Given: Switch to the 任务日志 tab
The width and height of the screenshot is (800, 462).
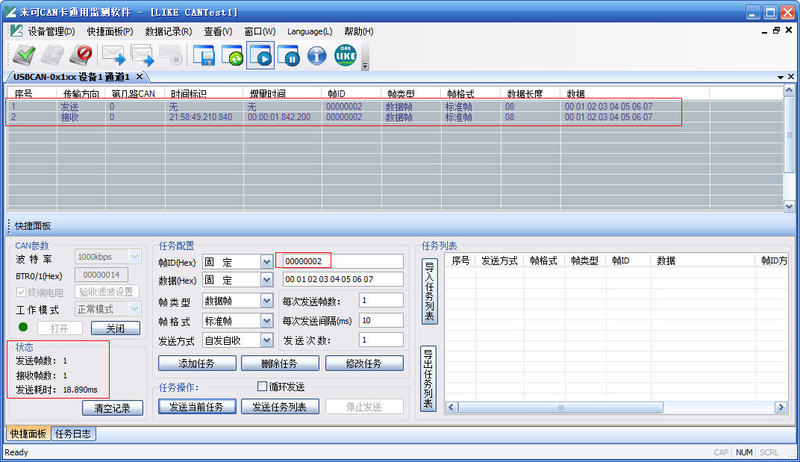Looking at the screenshot, I should click(x=74, y=433).
